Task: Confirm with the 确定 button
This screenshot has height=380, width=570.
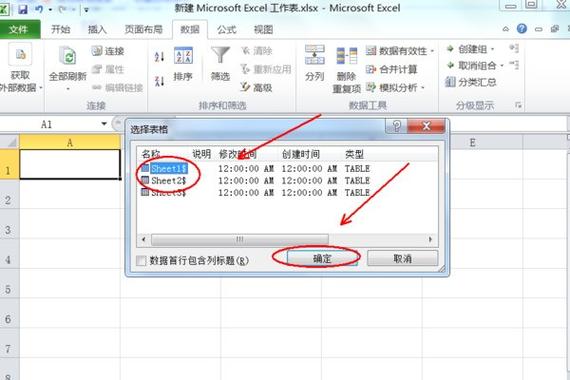Action: click(322, 259)
